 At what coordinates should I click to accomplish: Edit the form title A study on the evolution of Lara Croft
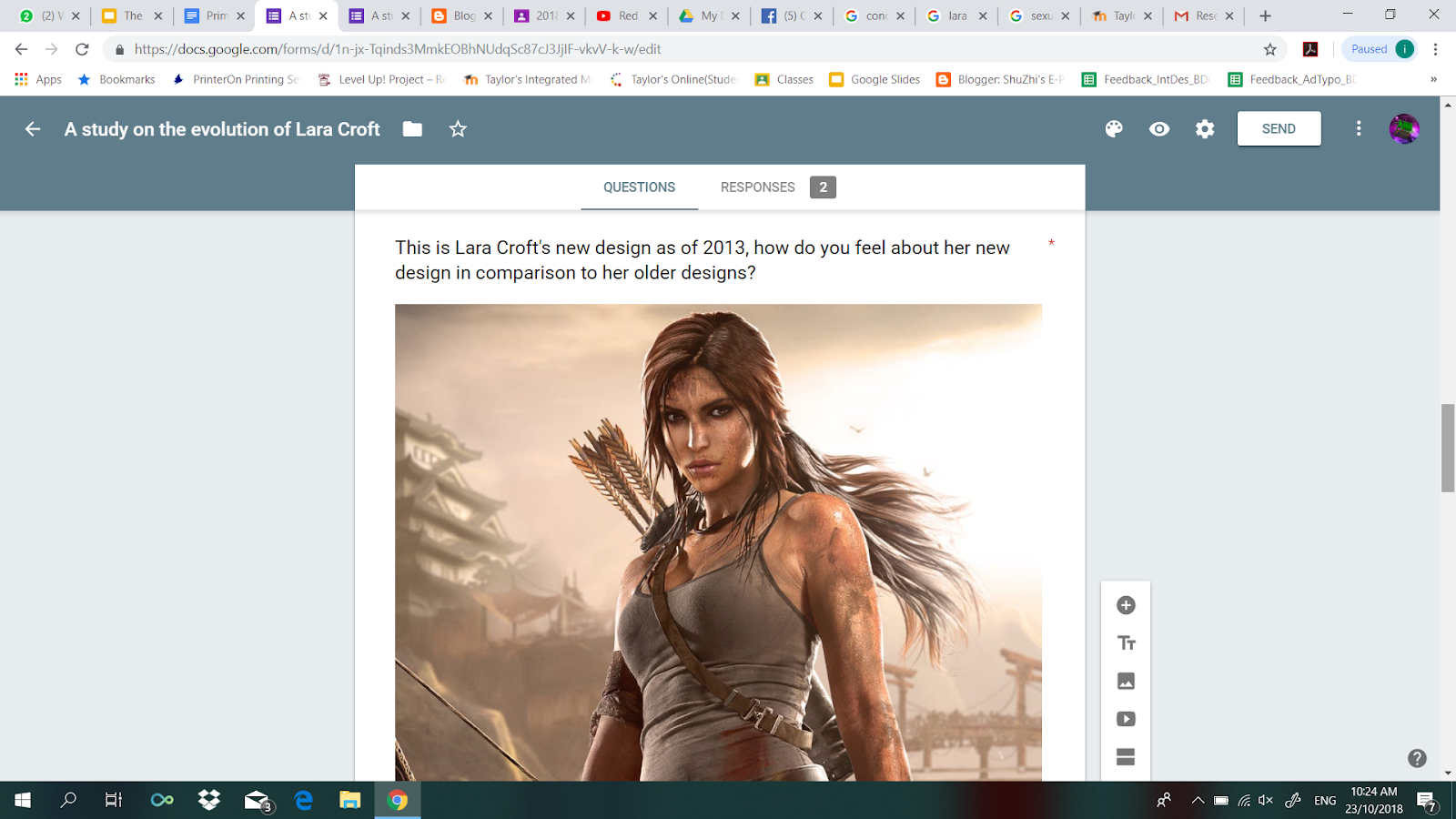[222, 129]
